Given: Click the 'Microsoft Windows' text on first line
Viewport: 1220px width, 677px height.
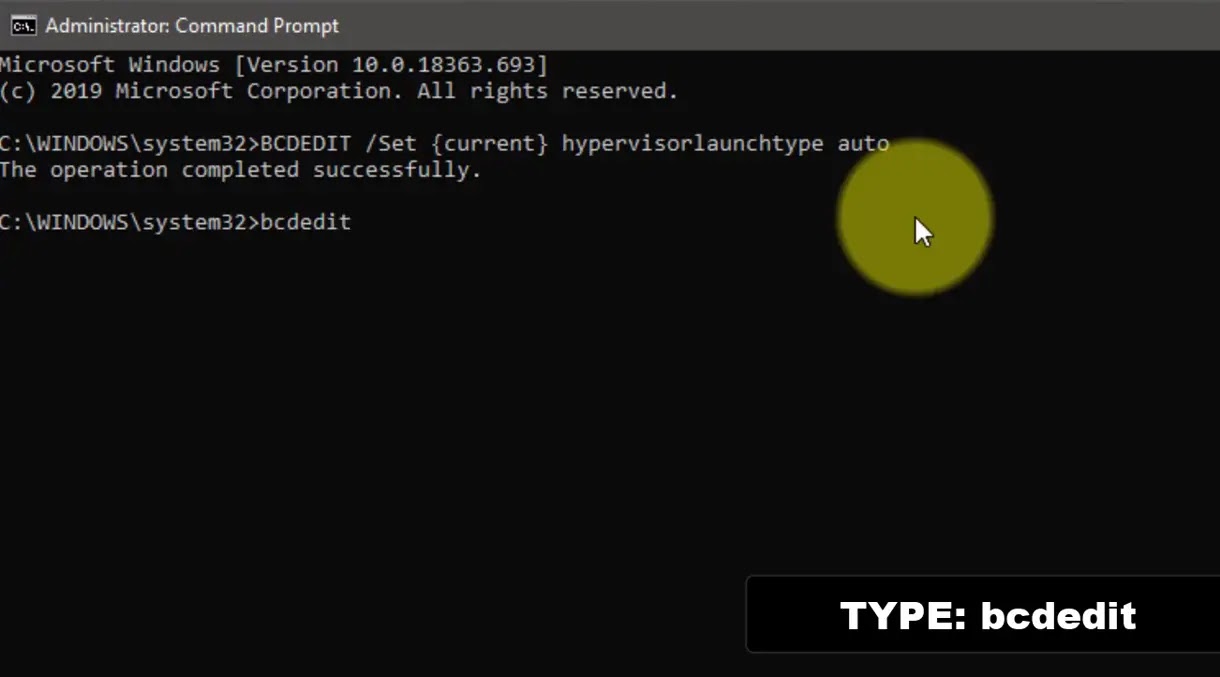Looking at the screenshot, I should tap(109, 65).
